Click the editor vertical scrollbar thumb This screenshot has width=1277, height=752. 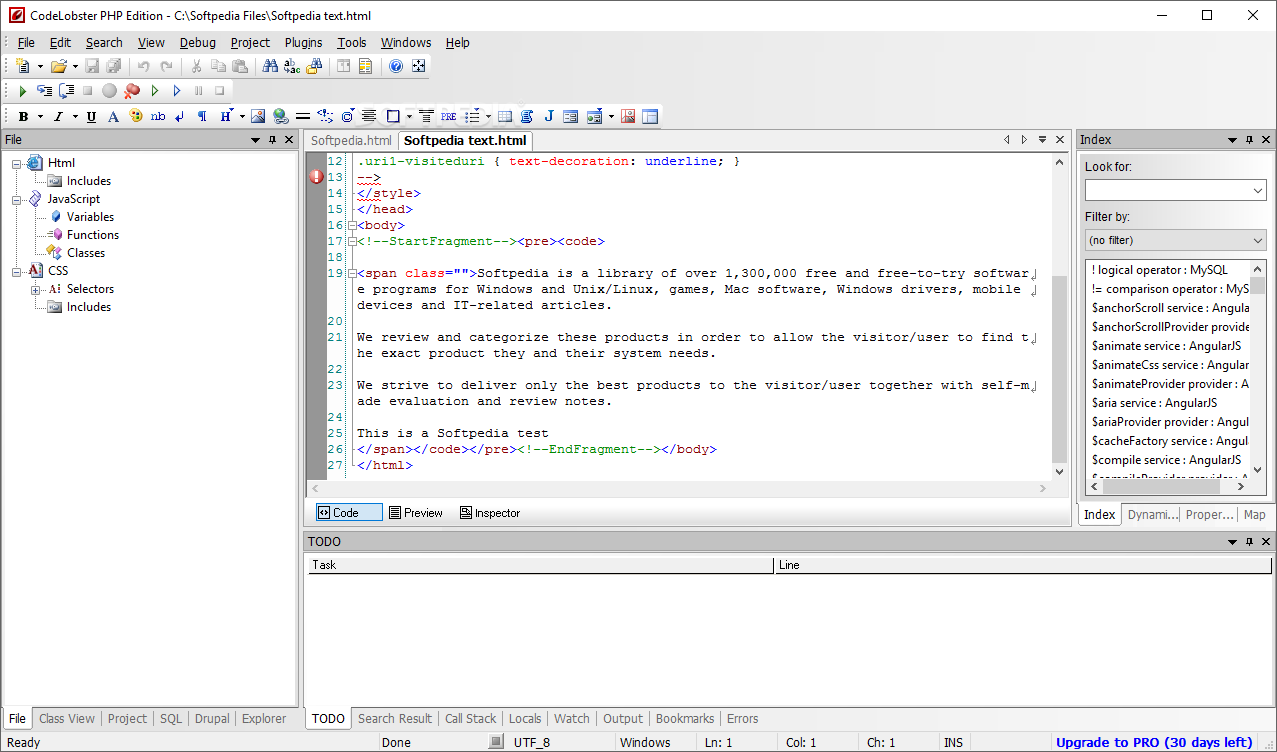(x=1060, y=368)
